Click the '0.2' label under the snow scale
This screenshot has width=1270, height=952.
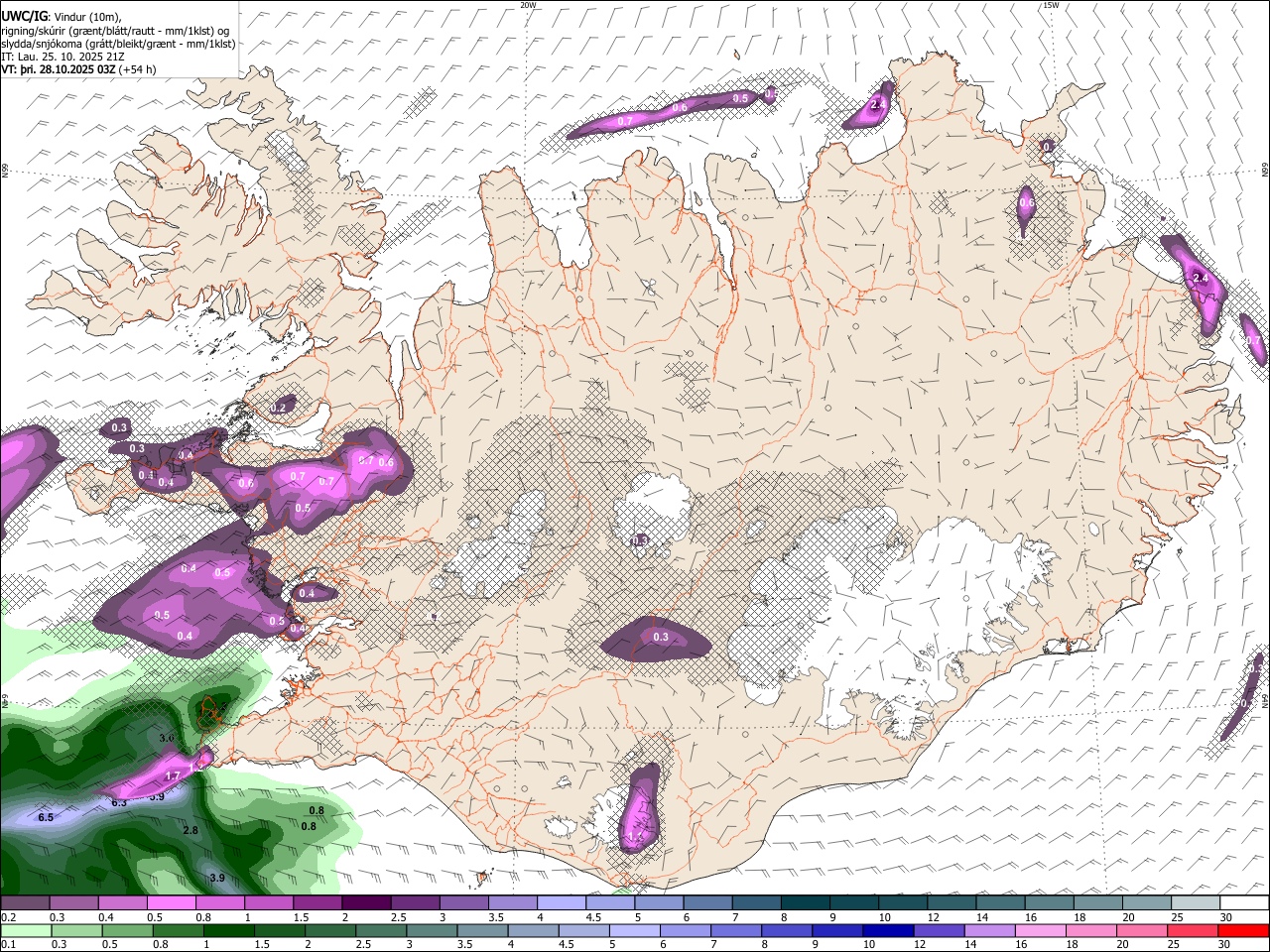(x=7, y=917)
